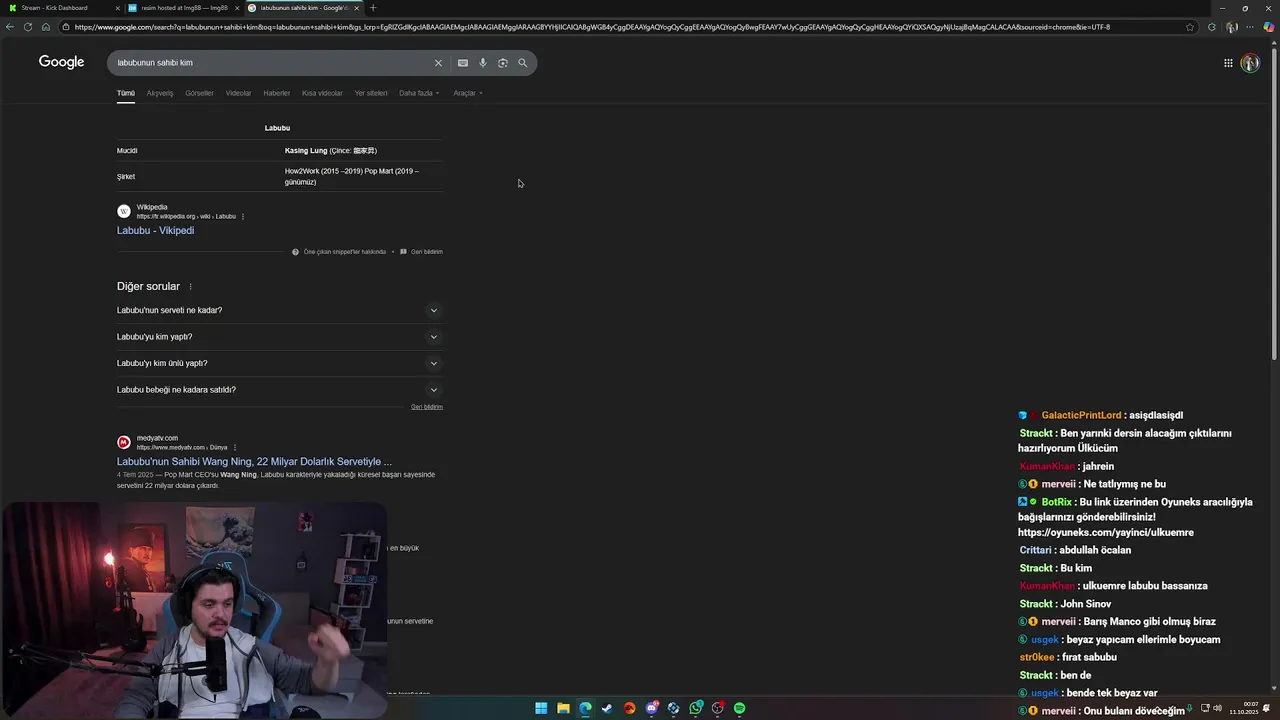
Task: Select the Alışveriş search filter
Action: tap(160, 93)
